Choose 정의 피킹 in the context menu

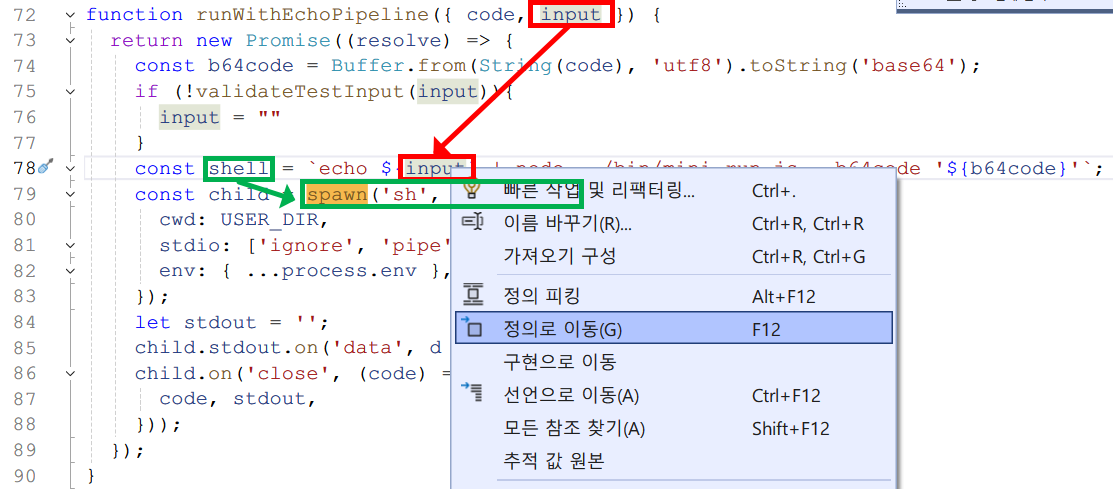coord(673,295)
